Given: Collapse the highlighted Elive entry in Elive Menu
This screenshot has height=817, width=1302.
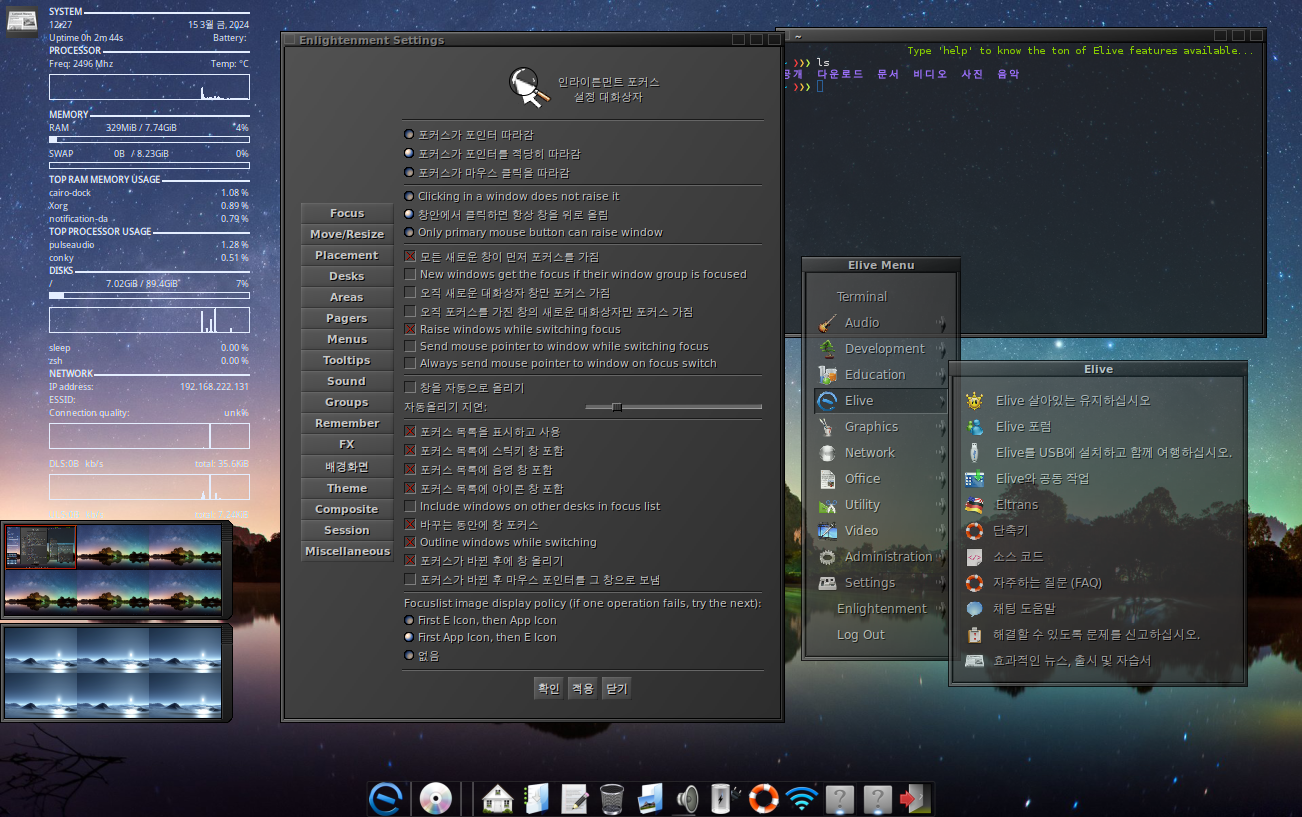Looking at the screenshot, I should 881,401.
